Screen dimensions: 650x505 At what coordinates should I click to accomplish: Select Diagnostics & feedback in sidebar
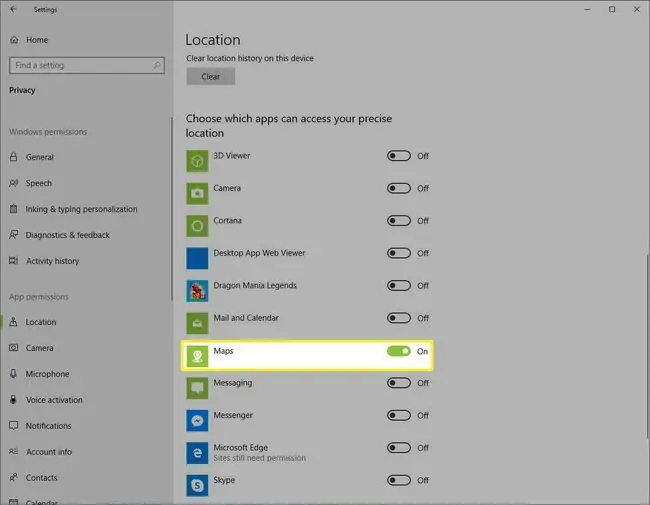[68, 235]
